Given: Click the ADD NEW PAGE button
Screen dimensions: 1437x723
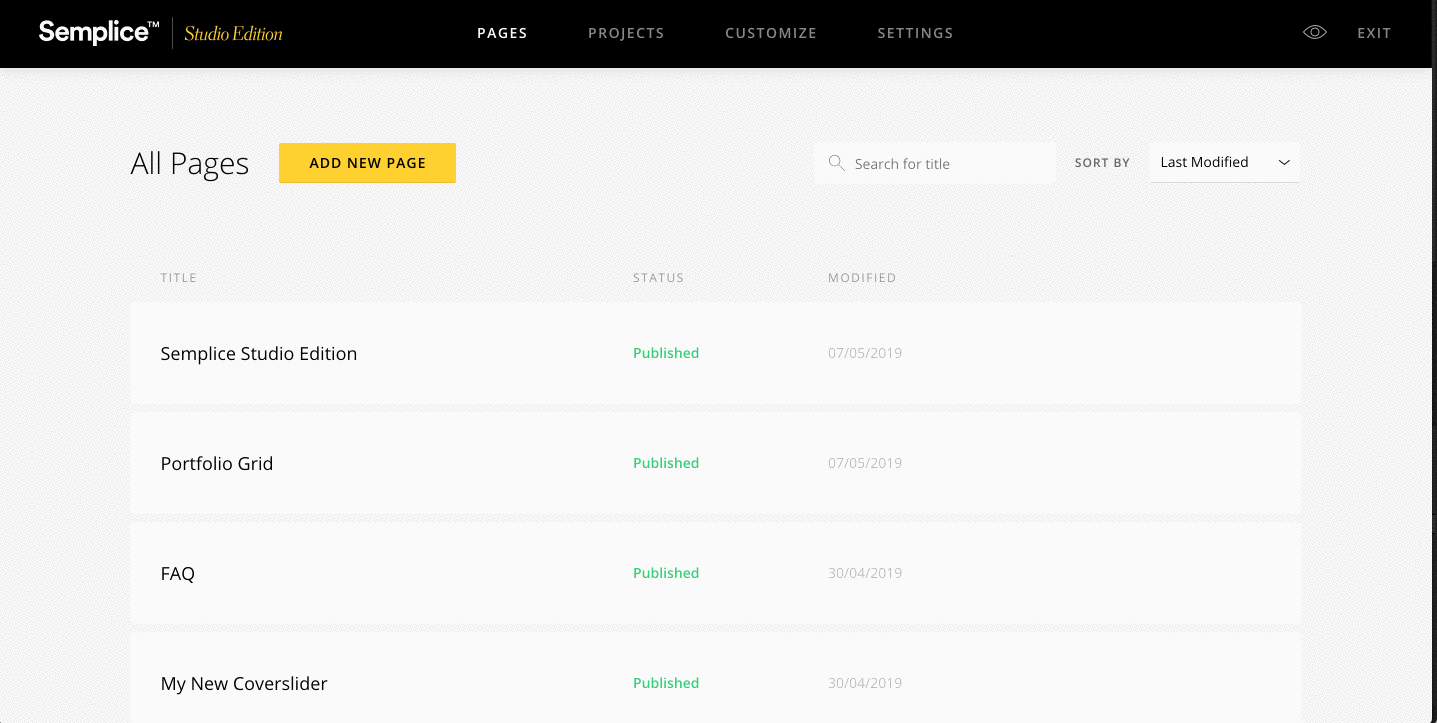Looking at the screenshot, I should (x=367, y=162).
